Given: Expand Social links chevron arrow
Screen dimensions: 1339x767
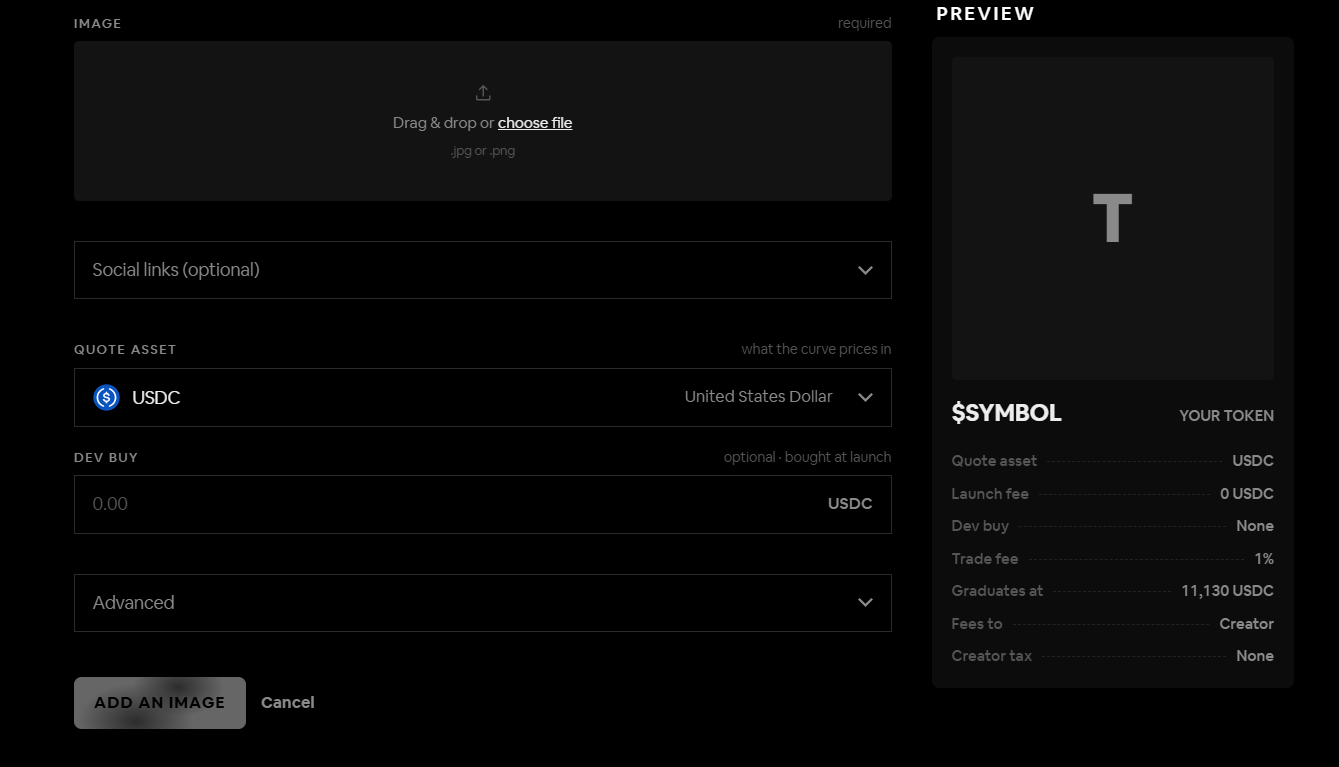Looking at the screenshot, I should [x=865, y=270].
